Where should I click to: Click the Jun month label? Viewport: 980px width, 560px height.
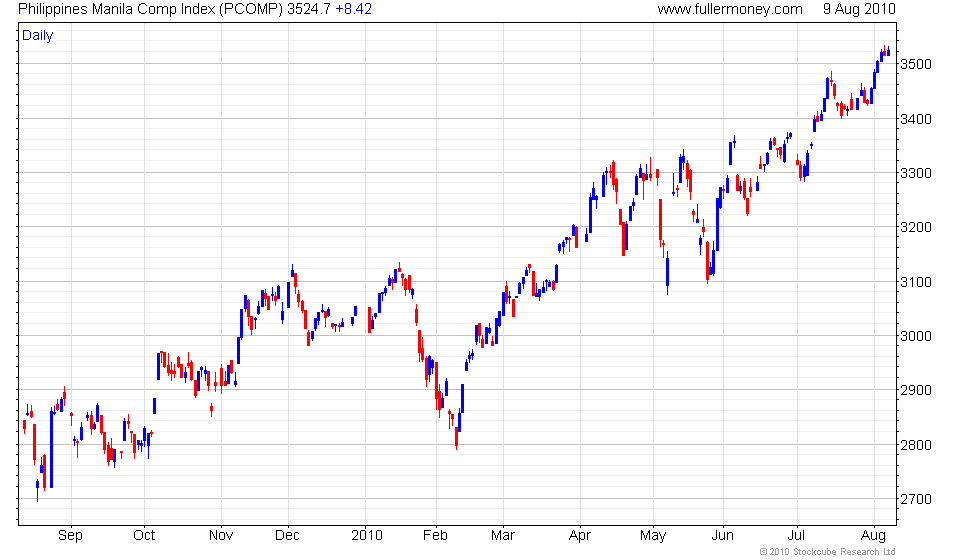tap(723, 536)
